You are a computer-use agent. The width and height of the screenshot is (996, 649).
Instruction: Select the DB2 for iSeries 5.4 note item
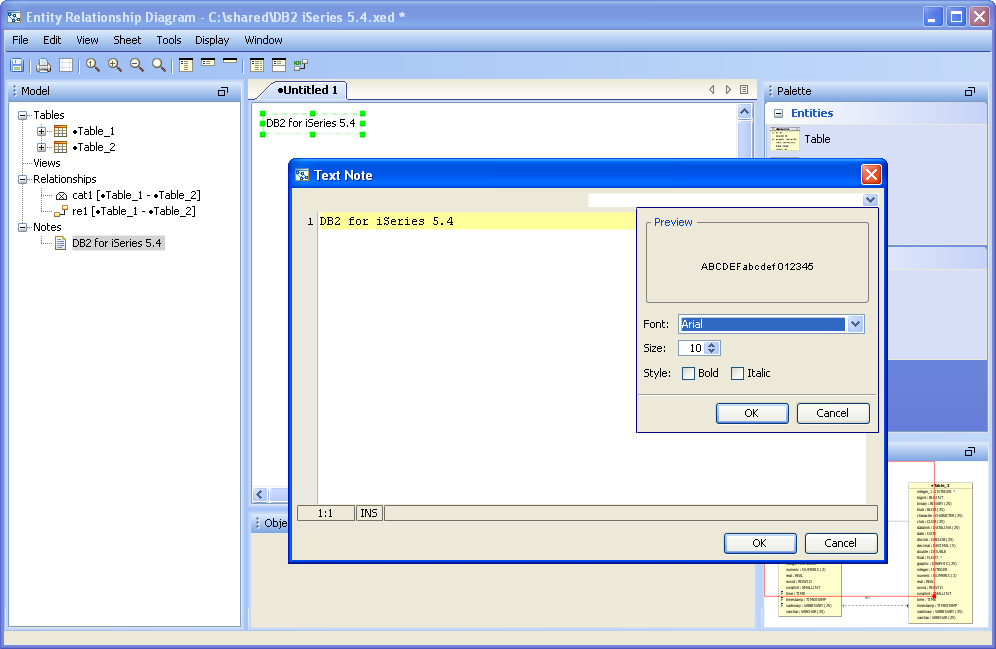(118, 243)
